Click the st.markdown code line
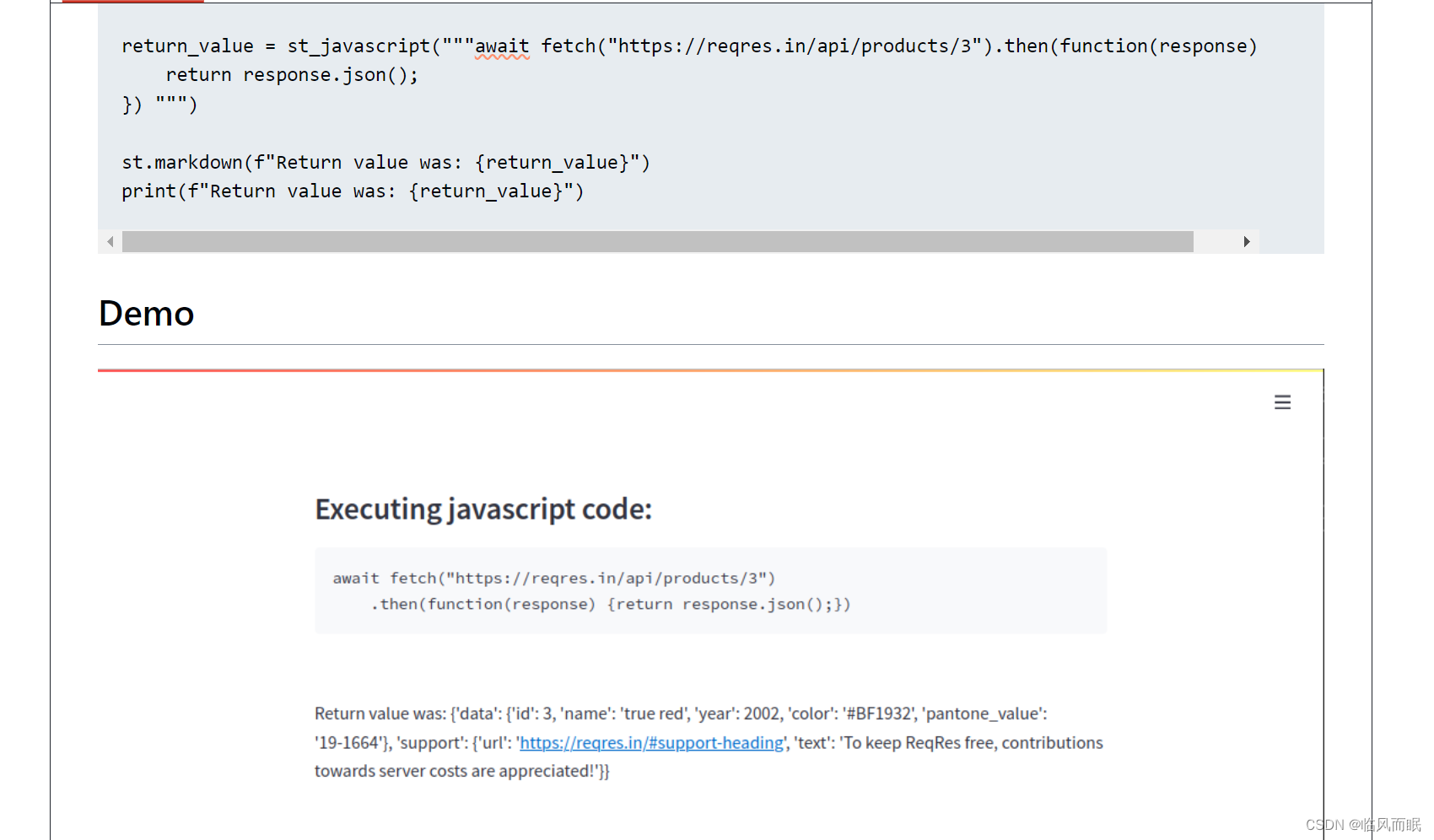Viewport: 1434px width, 840px height. pyautogui.click(x=386, y=162)
